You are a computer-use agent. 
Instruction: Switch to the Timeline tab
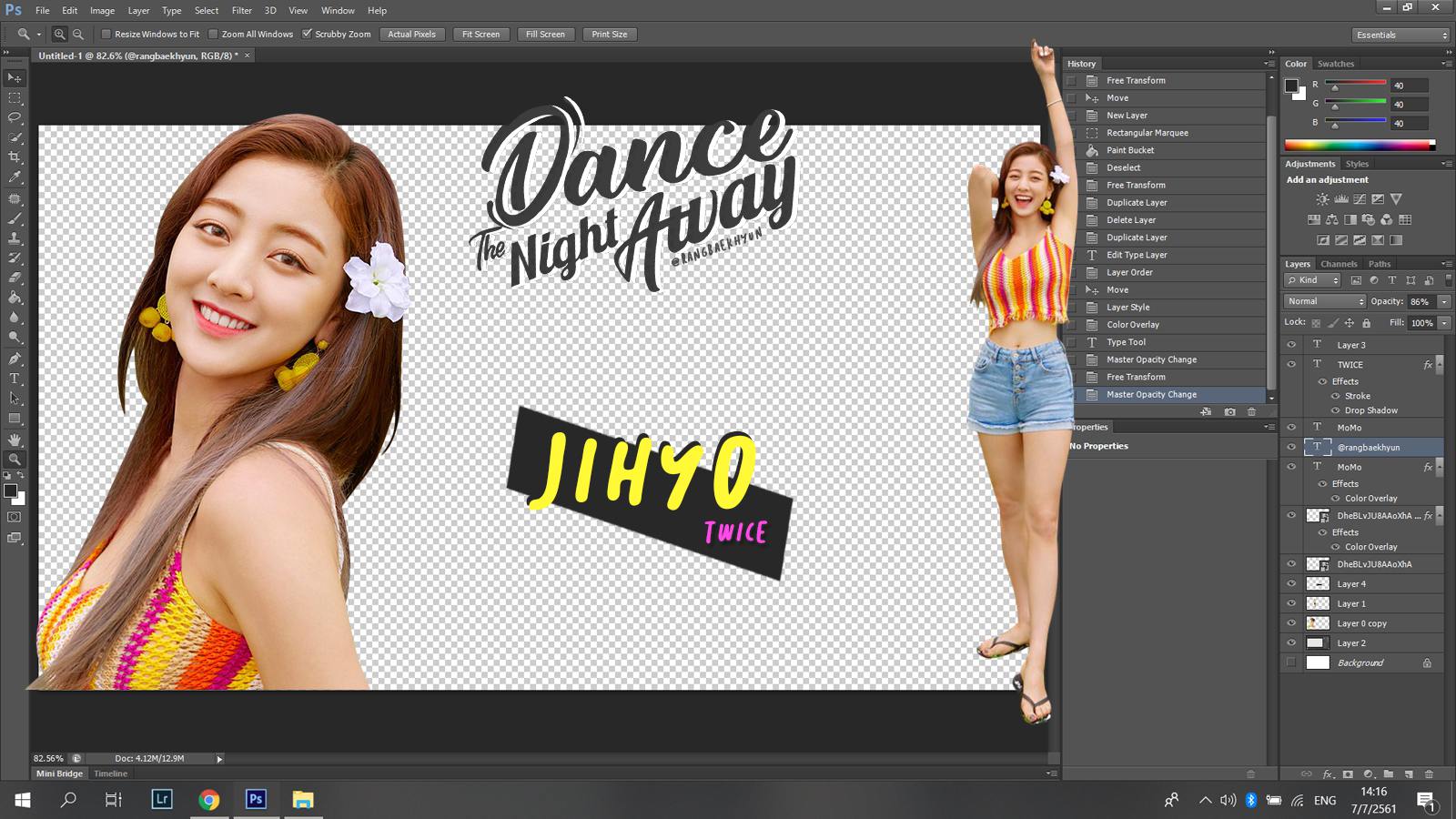click(x=110, y=773)
